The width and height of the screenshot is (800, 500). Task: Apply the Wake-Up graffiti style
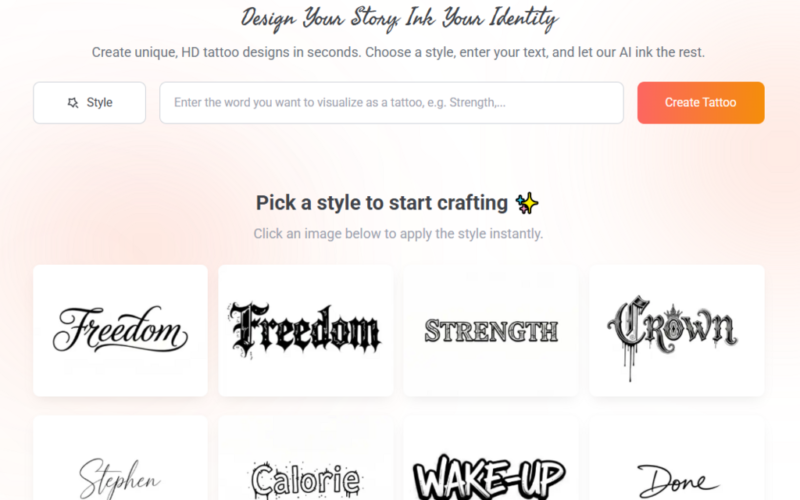491,458
